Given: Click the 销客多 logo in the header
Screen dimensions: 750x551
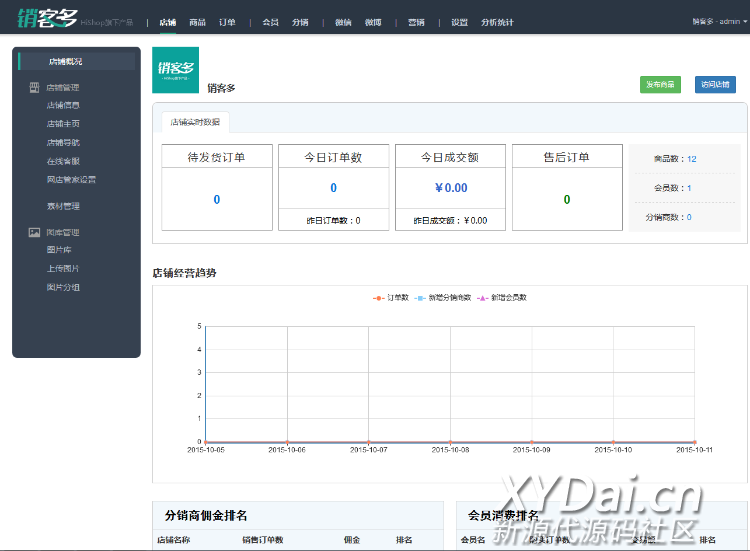Looking at the screenshot, I should (47, 19).
